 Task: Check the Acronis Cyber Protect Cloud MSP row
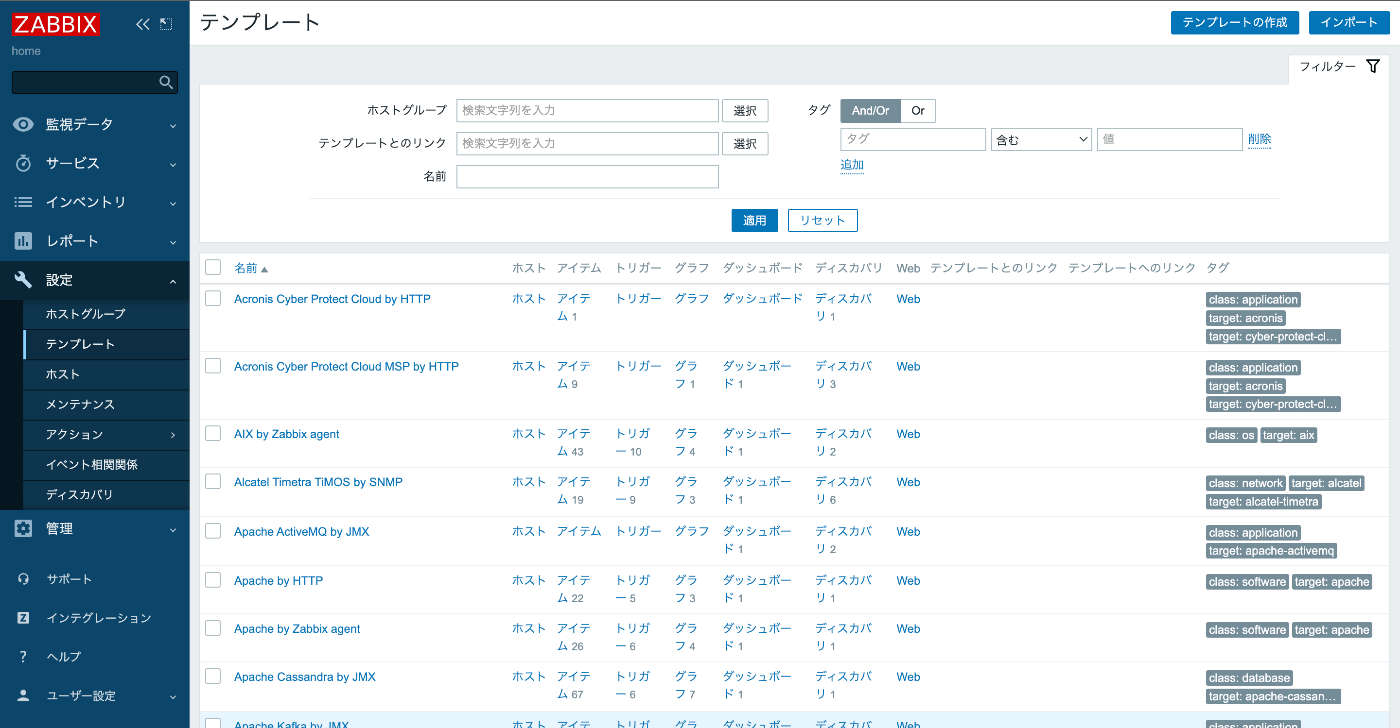coord(213,366)
